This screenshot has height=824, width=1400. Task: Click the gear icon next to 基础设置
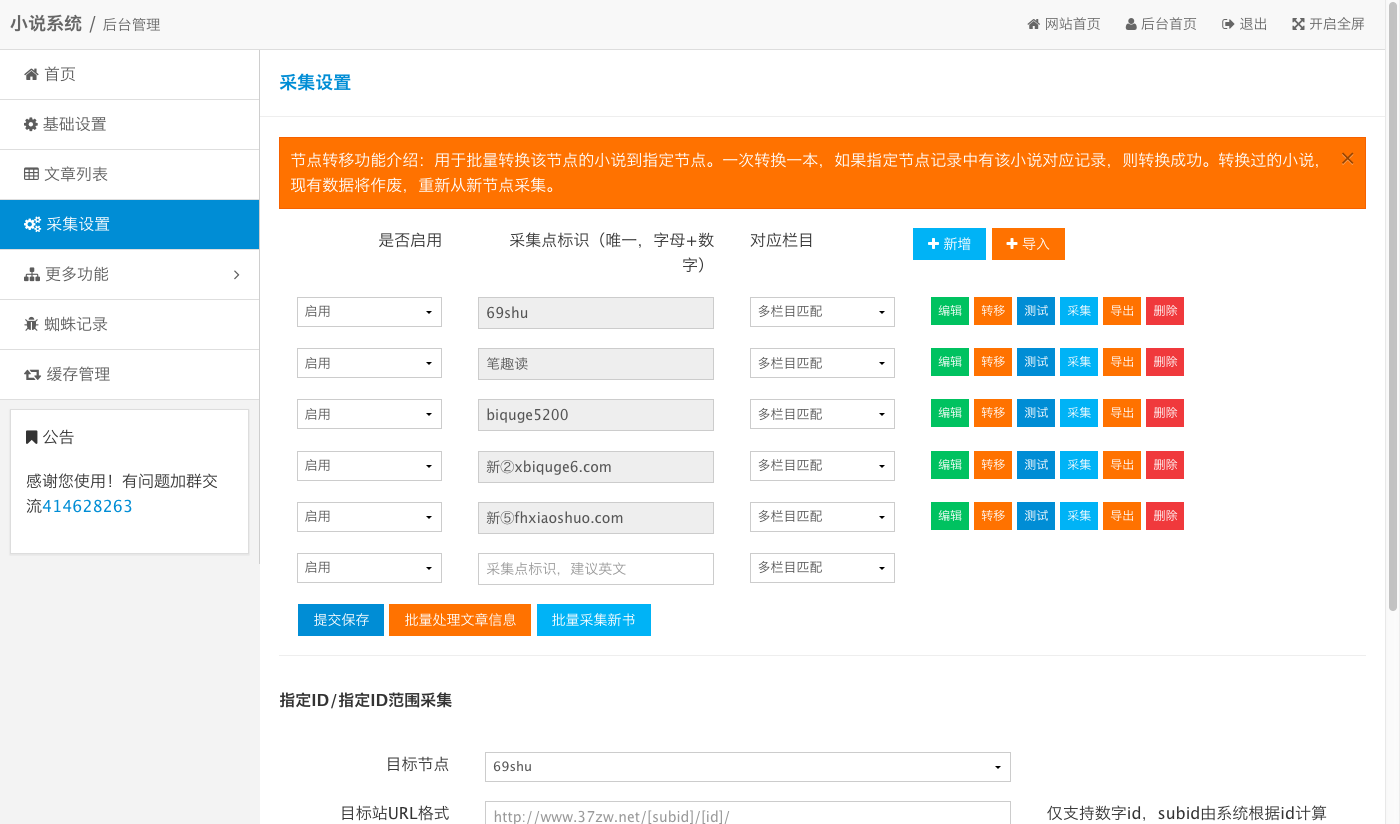31,124
